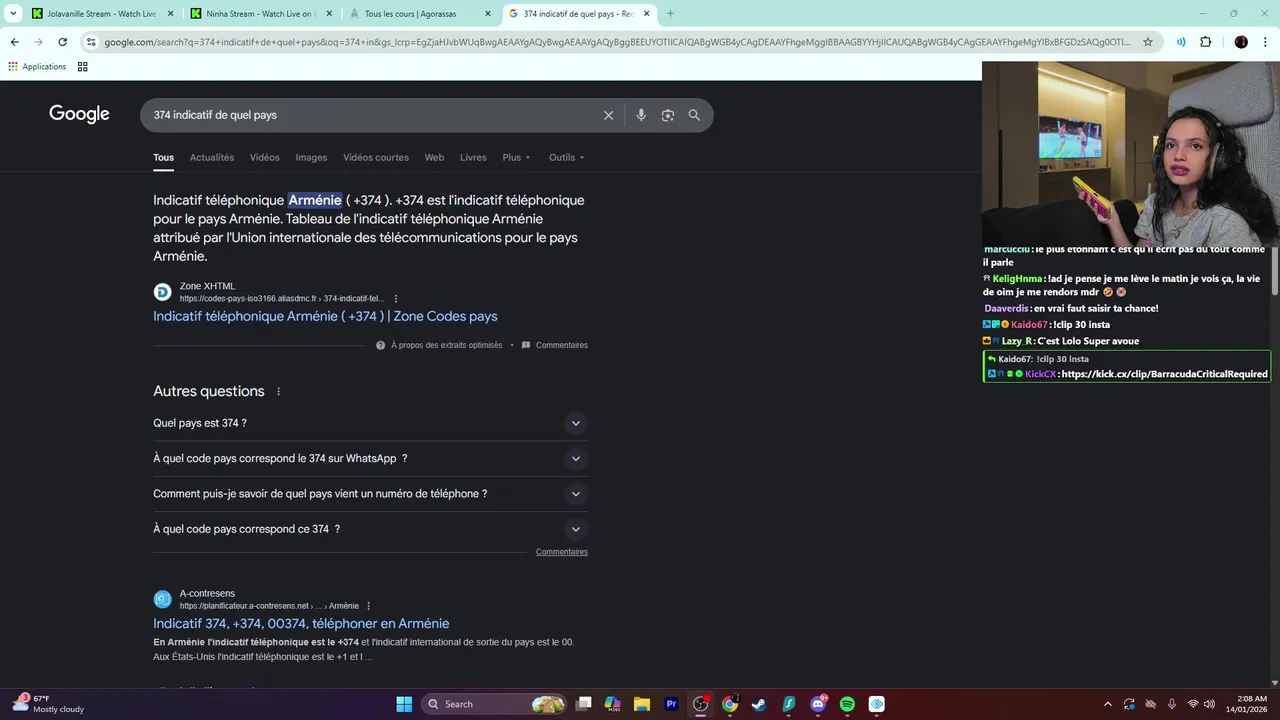Click the stream chat scrollbar
Viewport: 1280px width, 720px height.
tap(1274, 270)
